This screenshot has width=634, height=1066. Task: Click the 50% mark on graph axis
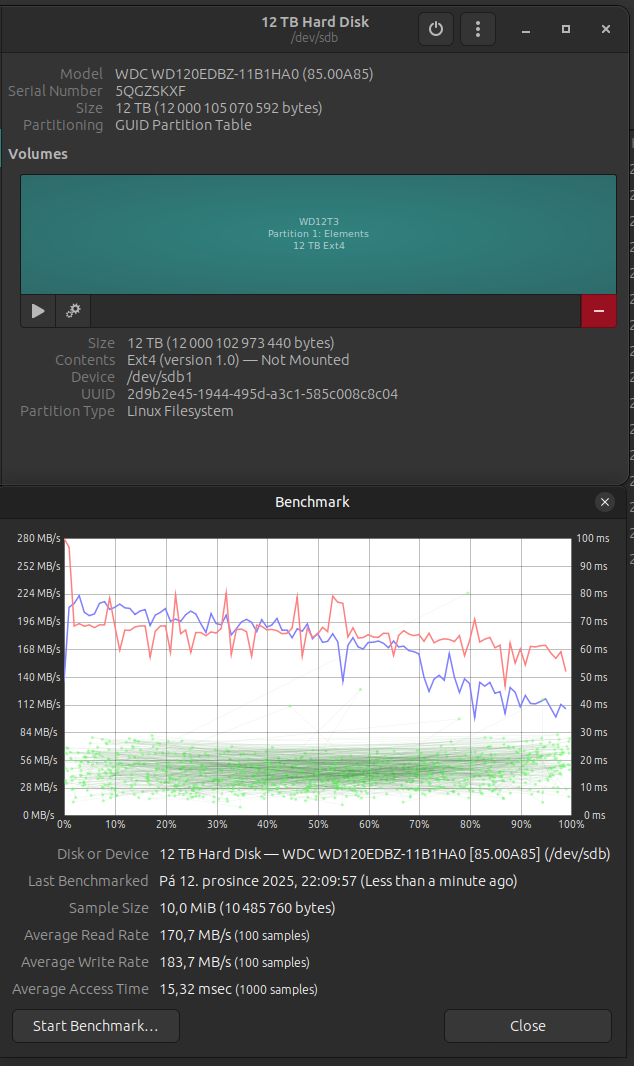click(318, 825)
